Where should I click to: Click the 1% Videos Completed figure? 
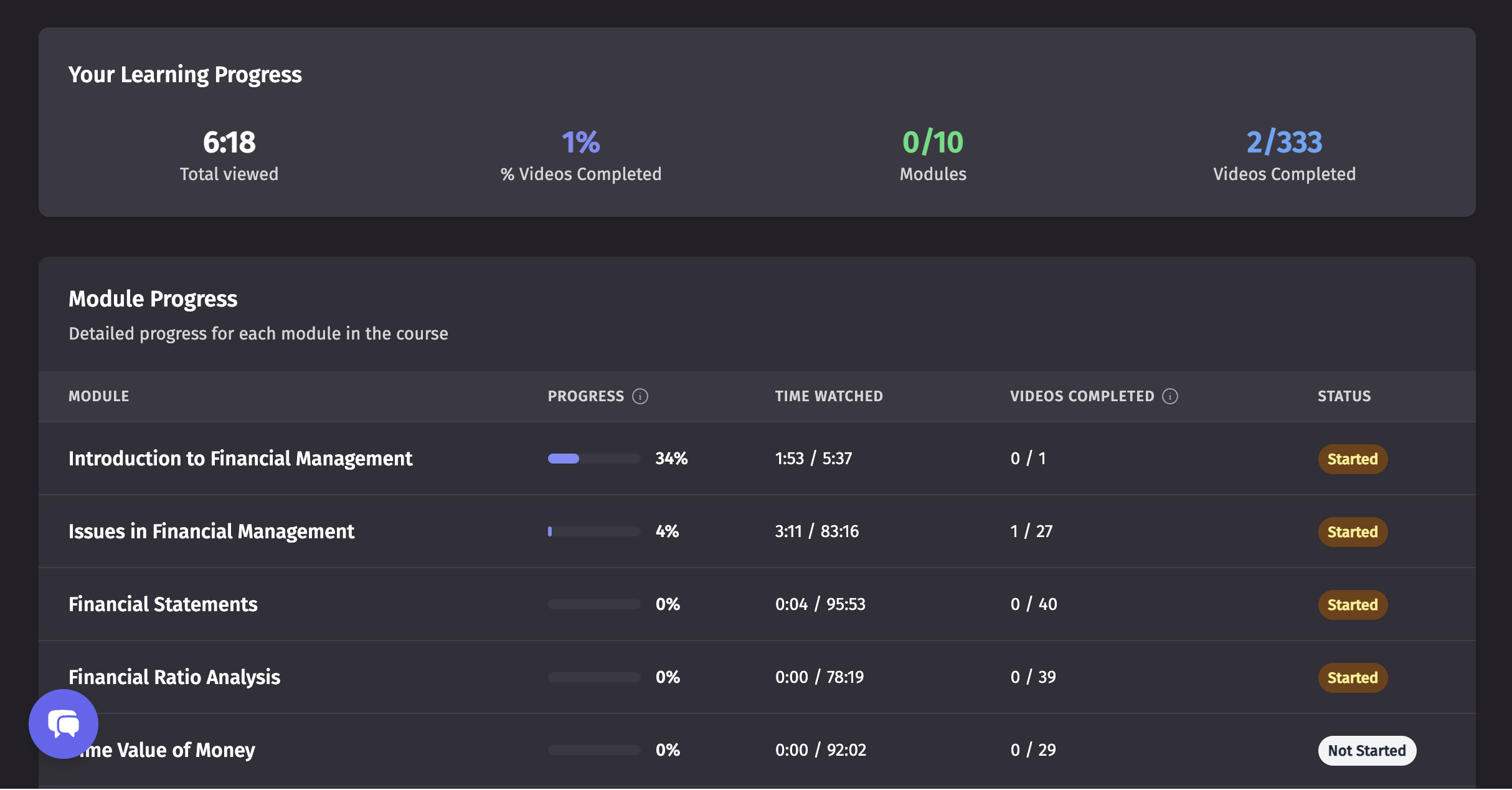[580, 142]
